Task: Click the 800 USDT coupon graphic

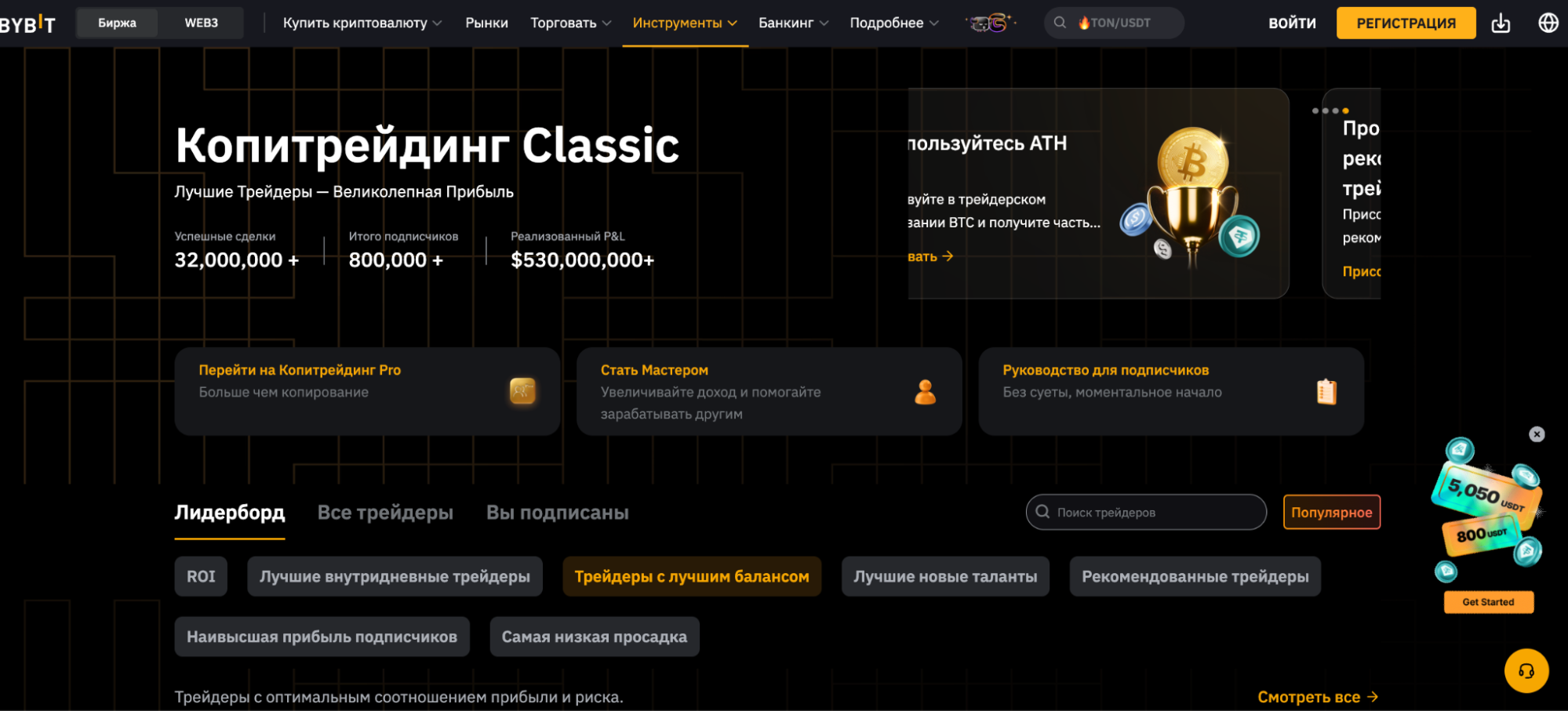Action: click(x=1481, y=535)
